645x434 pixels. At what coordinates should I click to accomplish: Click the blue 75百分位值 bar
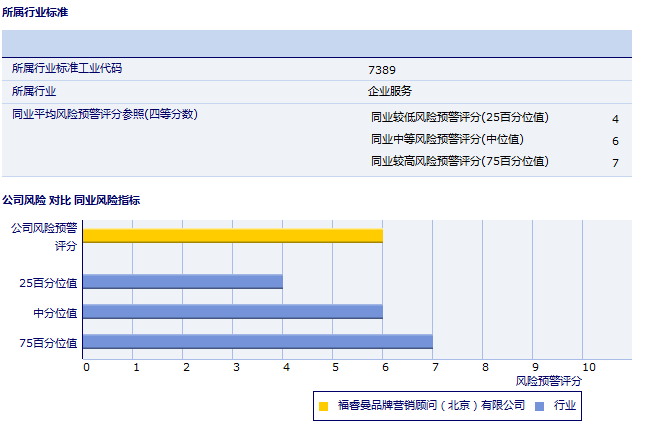pos(257,342)
